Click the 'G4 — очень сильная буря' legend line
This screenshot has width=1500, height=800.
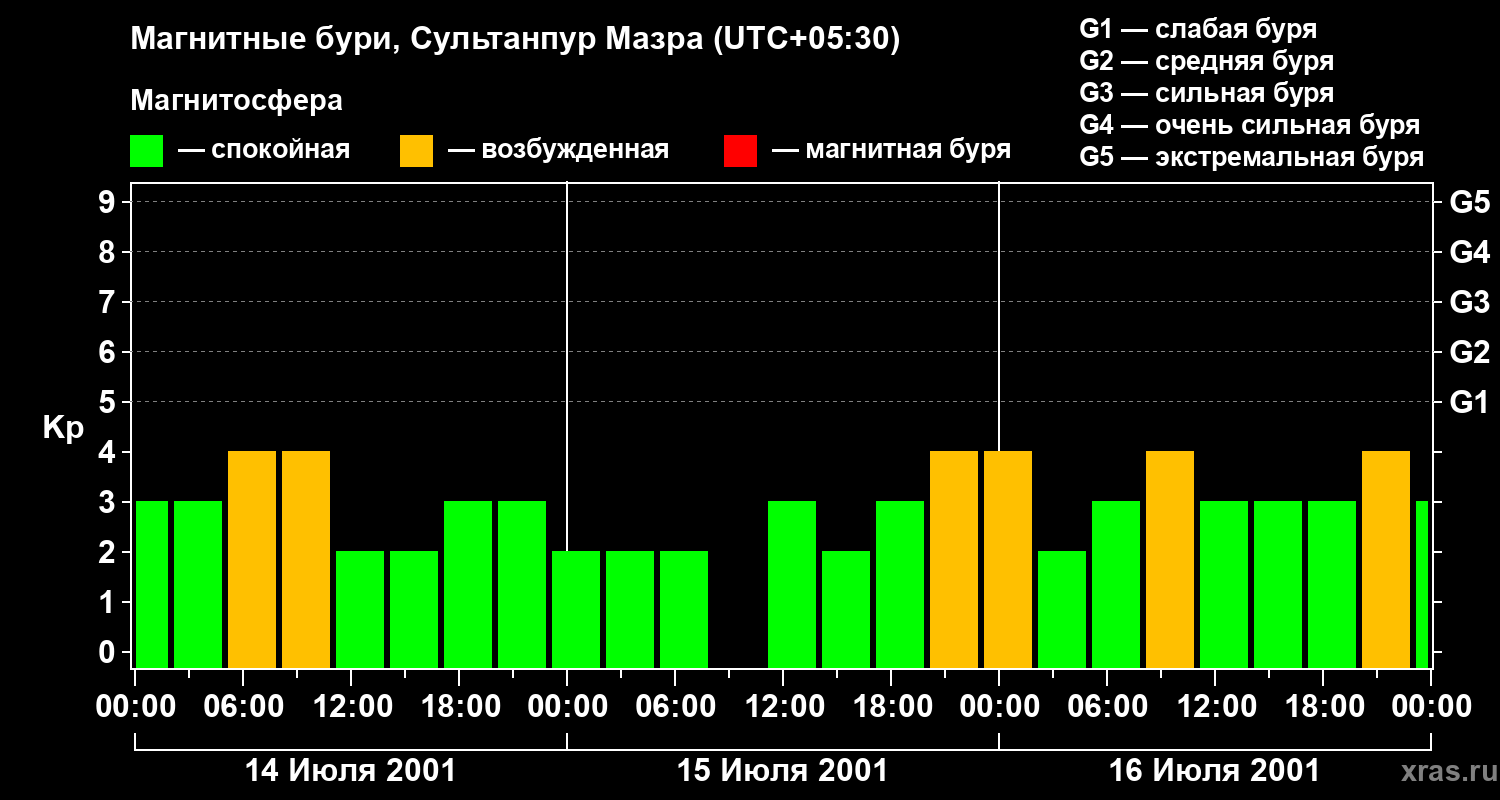tap(1249, 125)
